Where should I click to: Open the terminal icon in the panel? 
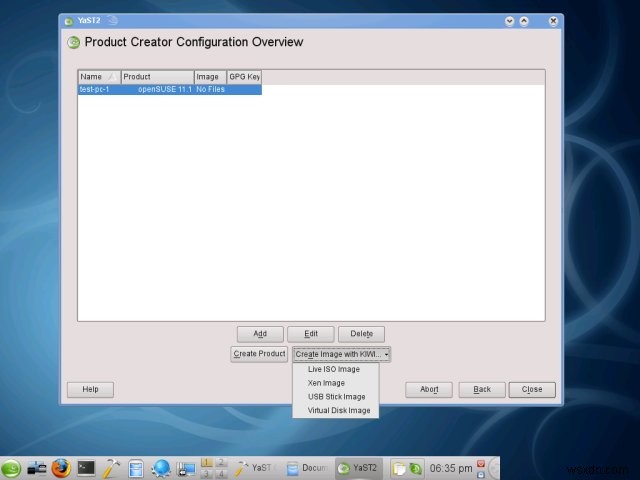pyautogui.click(x=87, y=467)
